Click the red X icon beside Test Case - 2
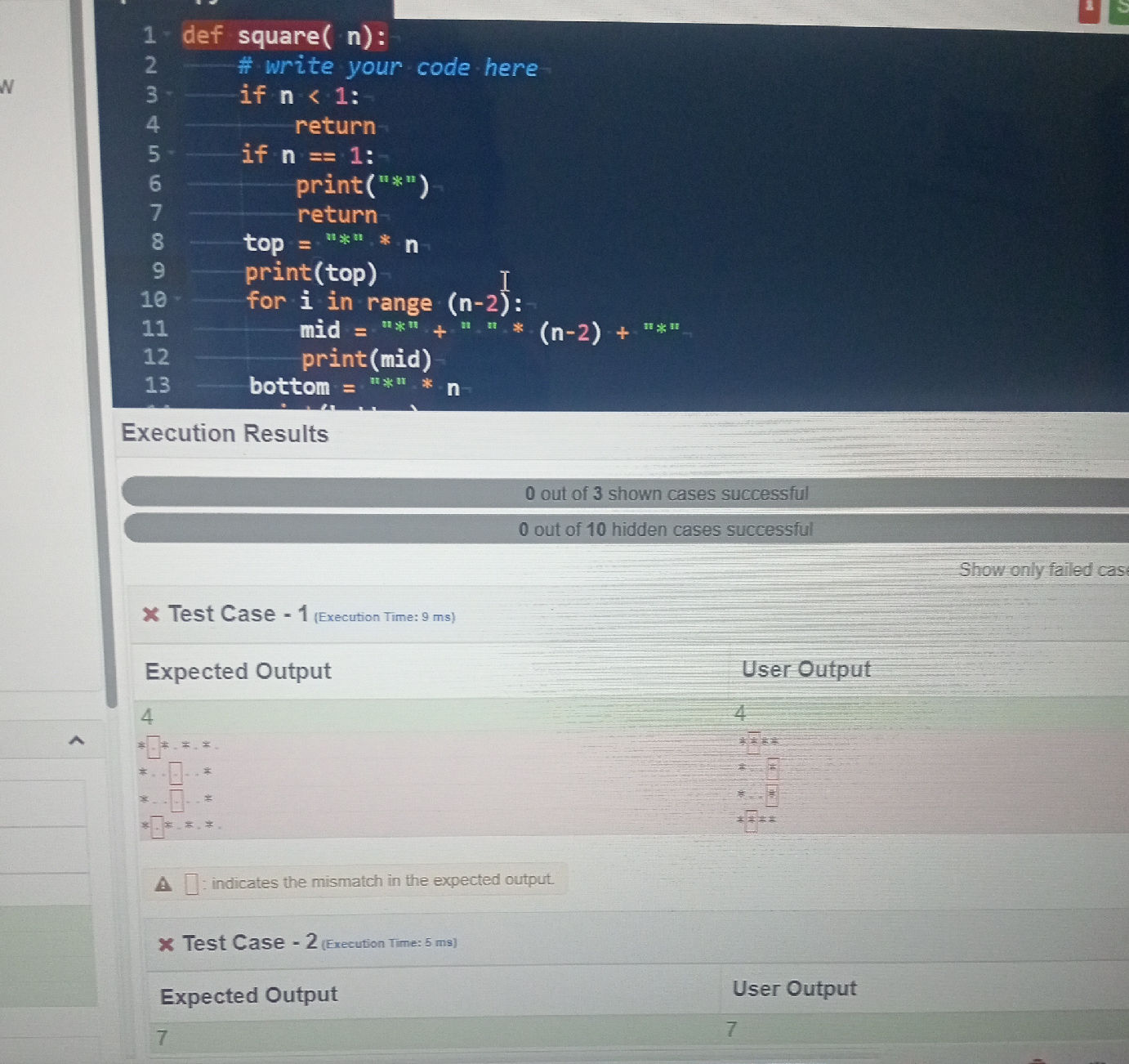 click(166, 942)
